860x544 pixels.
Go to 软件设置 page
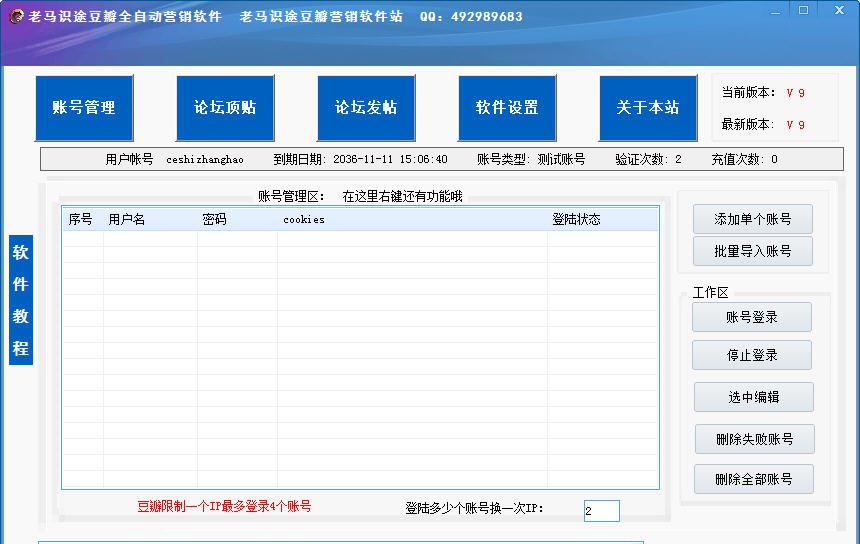(x=507, y=107)
